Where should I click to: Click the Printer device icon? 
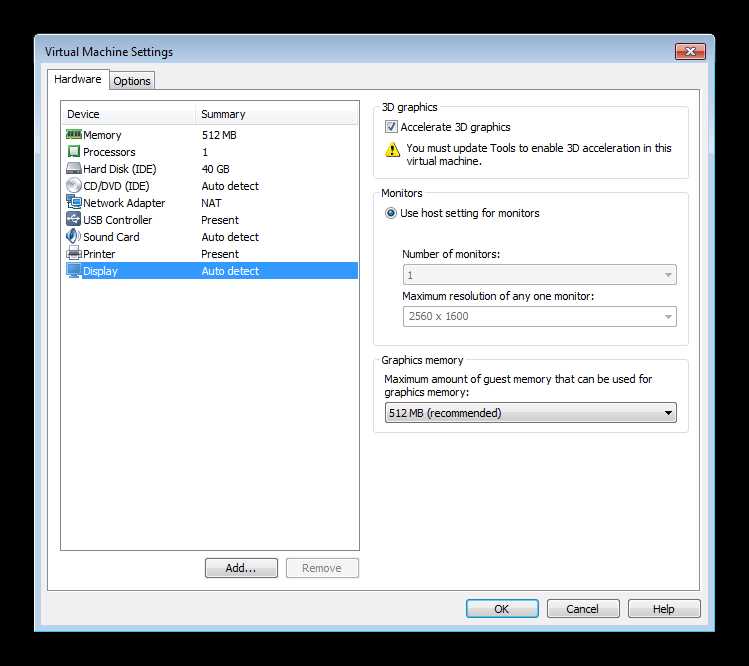click(74, 253)
